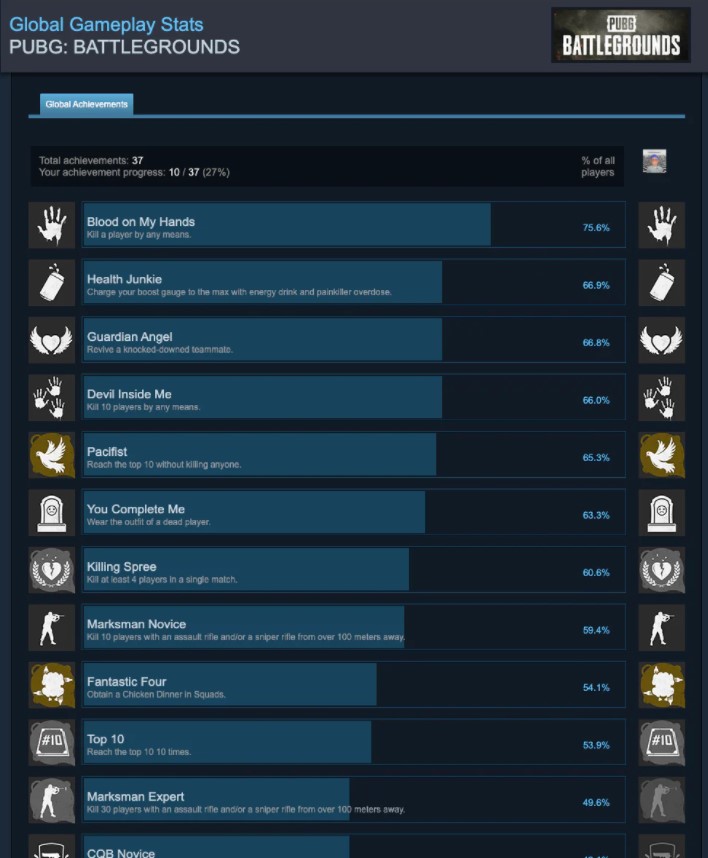The height and width of the screenshot is (858, 708).
Task: Click the Killing Spree achievement row
Action: tap(353, 570)
